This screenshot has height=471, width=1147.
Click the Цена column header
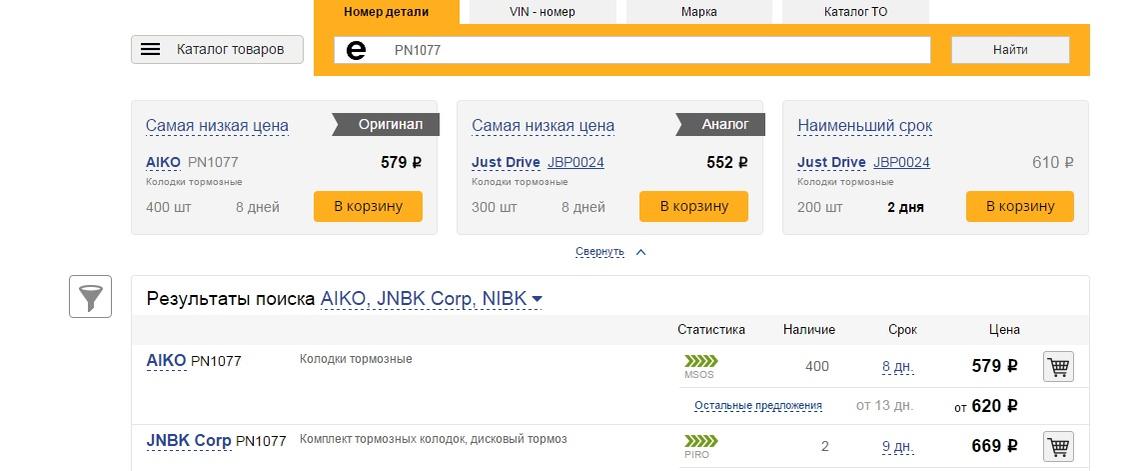[1004, 330]
